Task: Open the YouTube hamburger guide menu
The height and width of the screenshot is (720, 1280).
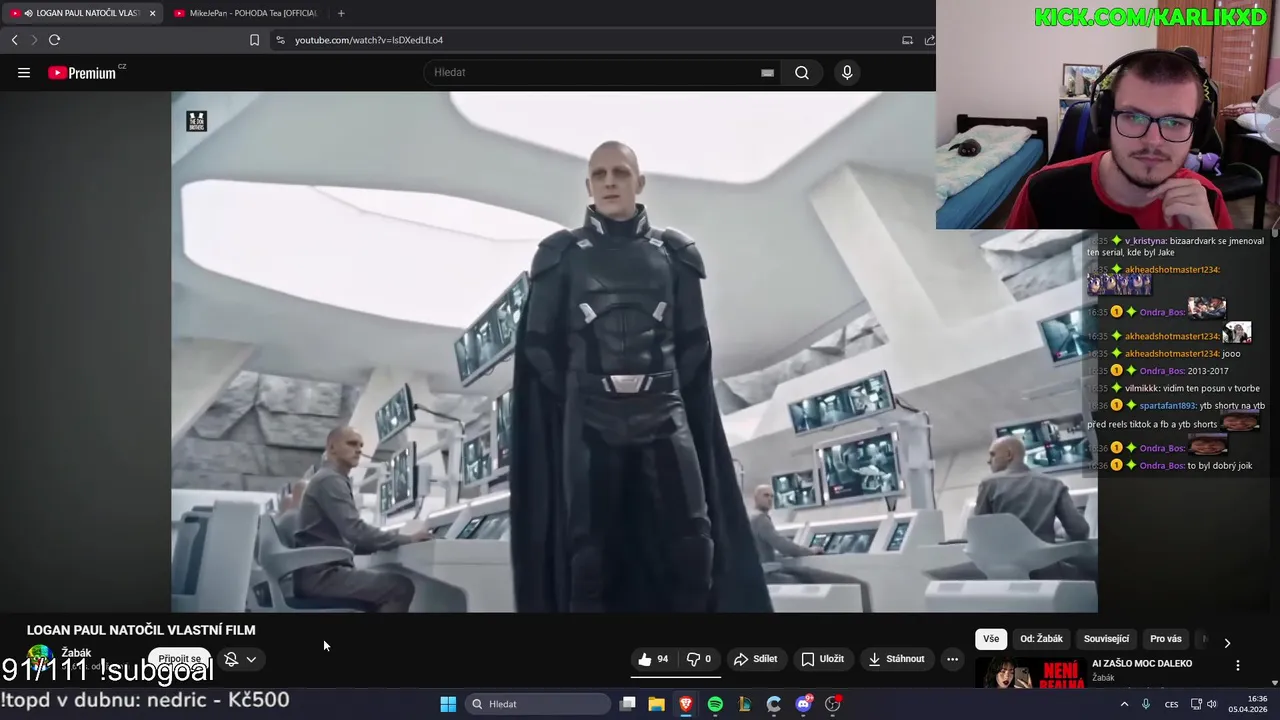Action: [24, 72]
